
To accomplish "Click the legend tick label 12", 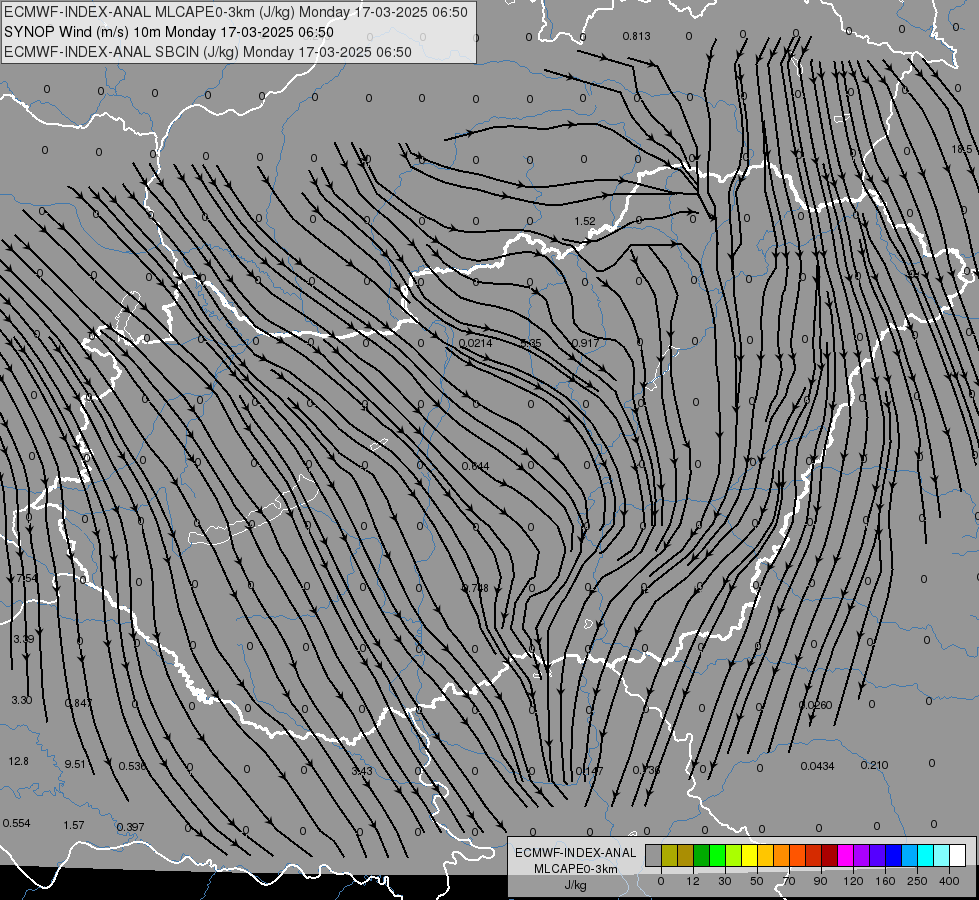I will (x=693, y=881).
